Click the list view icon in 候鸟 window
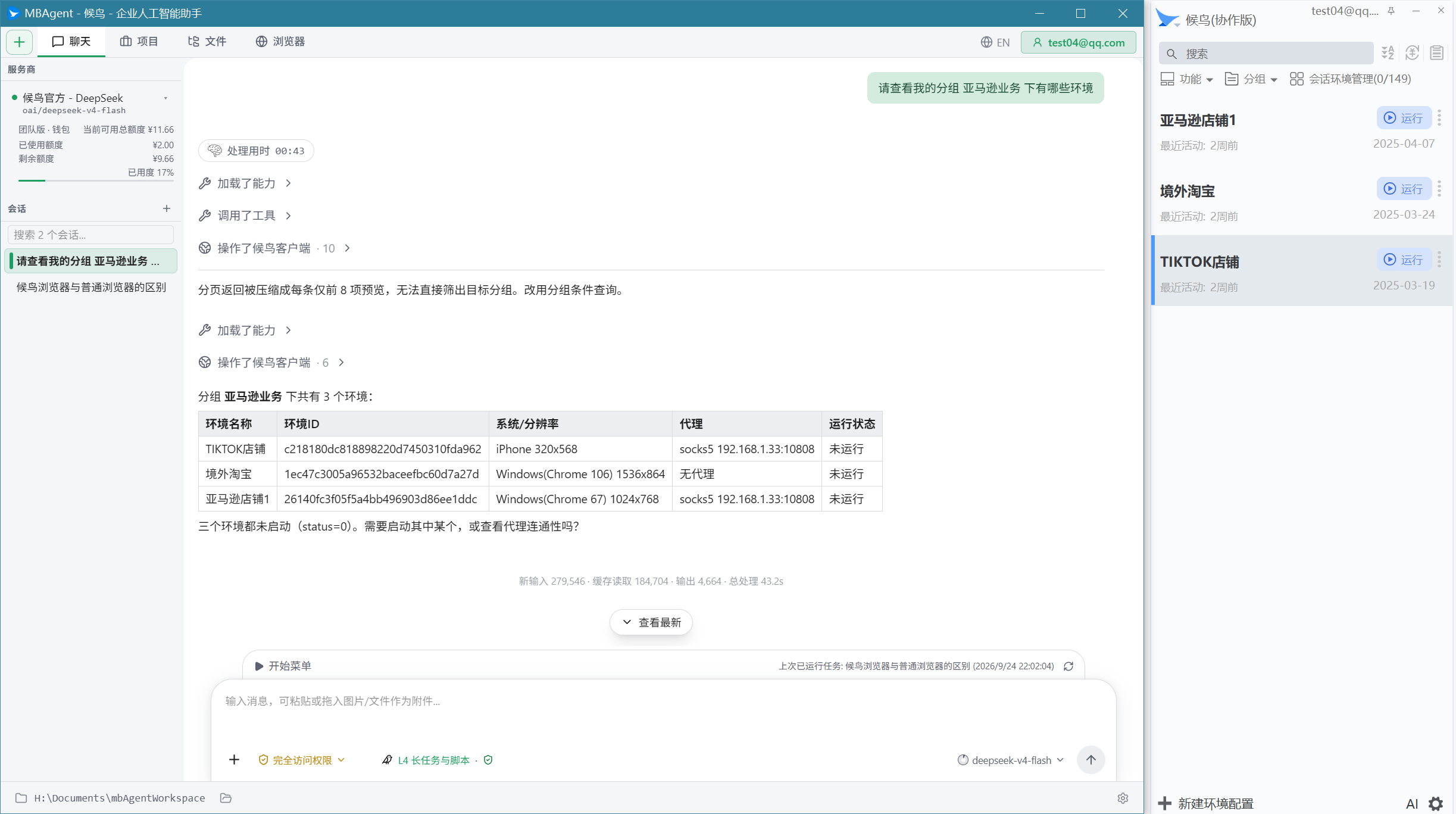Image resolution: width=1456 pixels, height=814 pixels. tap(1437, 53)
